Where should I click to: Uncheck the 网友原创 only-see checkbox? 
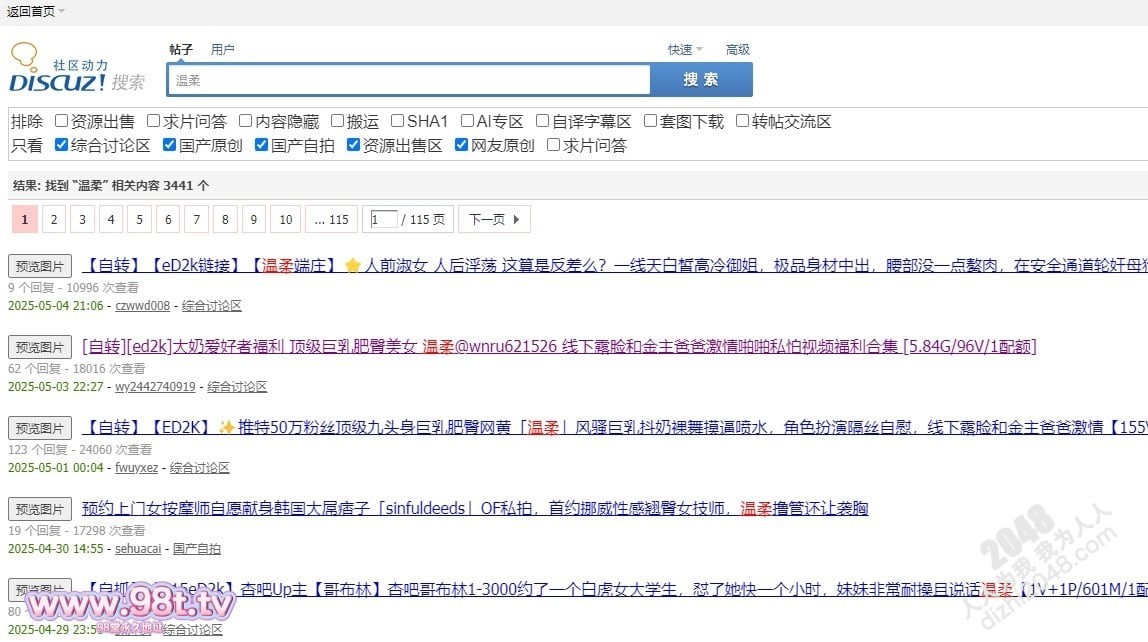click(x=461, y=145)
